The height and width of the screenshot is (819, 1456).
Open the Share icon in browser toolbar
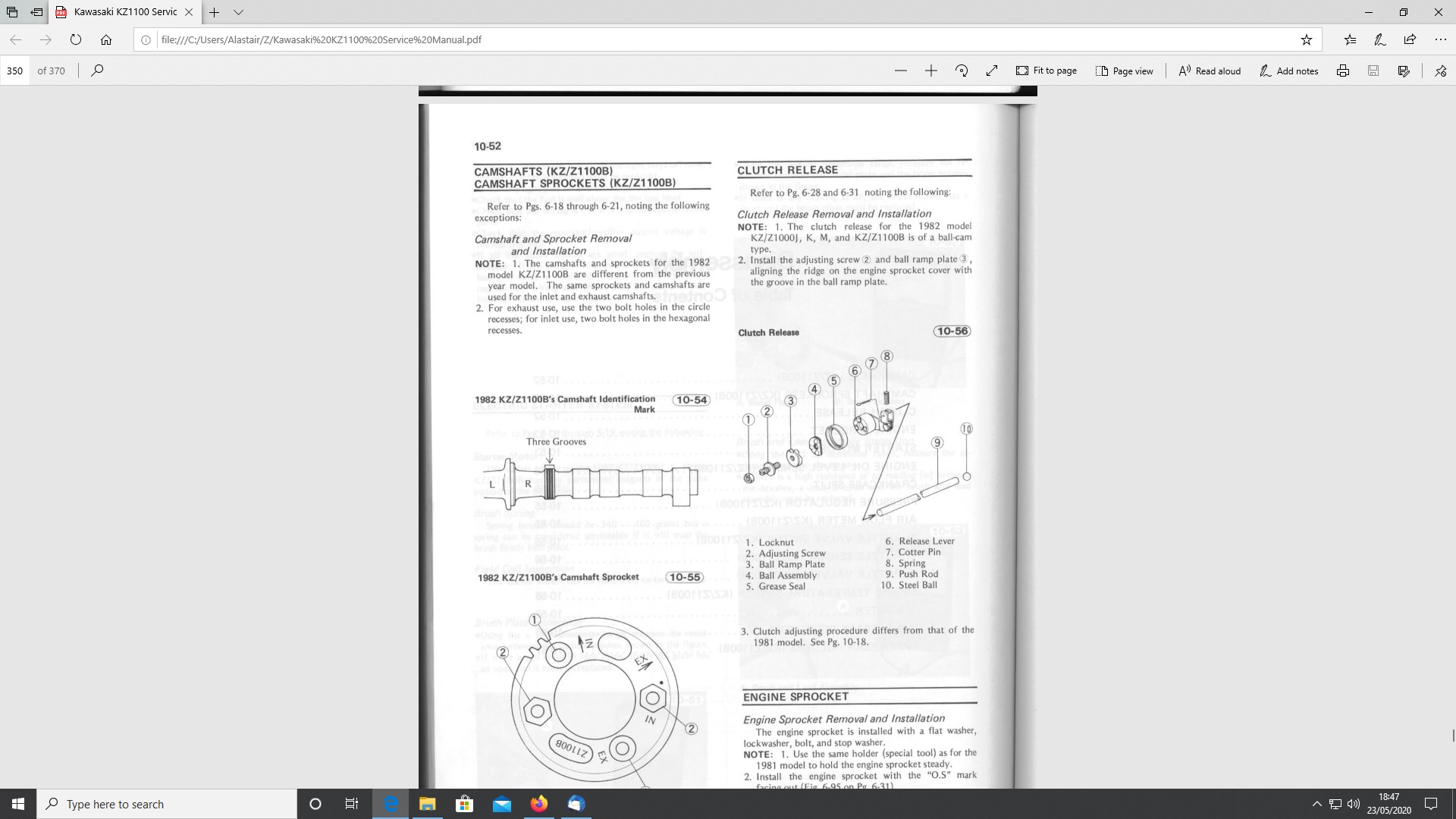click(x=1410, y=39)
